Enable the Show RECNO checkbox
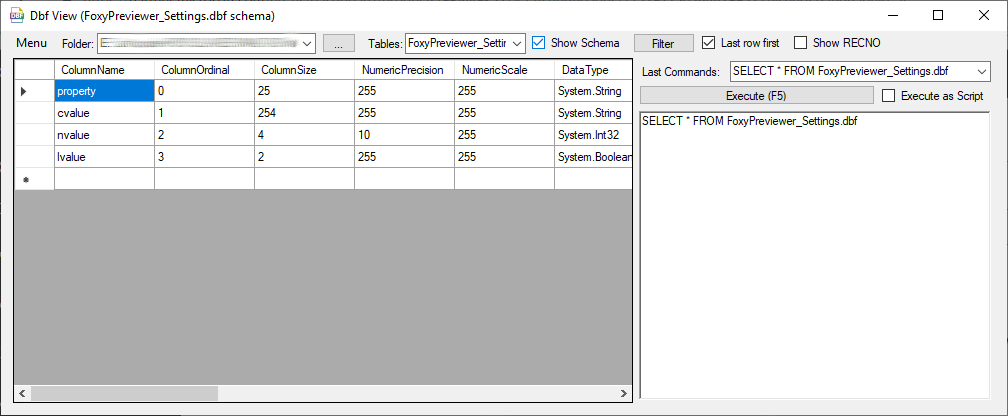The image size is (1008, 416). (800, 43)
